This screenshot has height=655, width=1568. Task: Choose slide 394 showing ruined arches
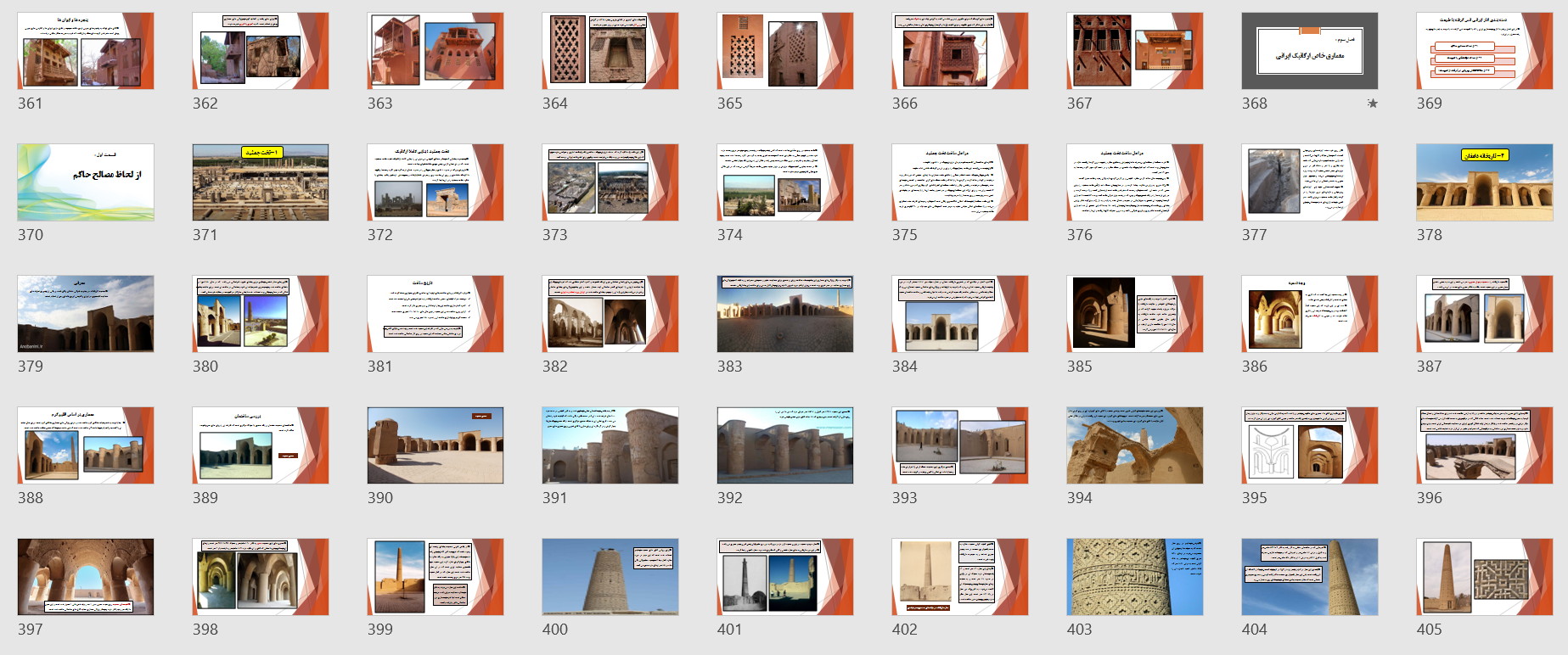click(x=1134, y=445)
